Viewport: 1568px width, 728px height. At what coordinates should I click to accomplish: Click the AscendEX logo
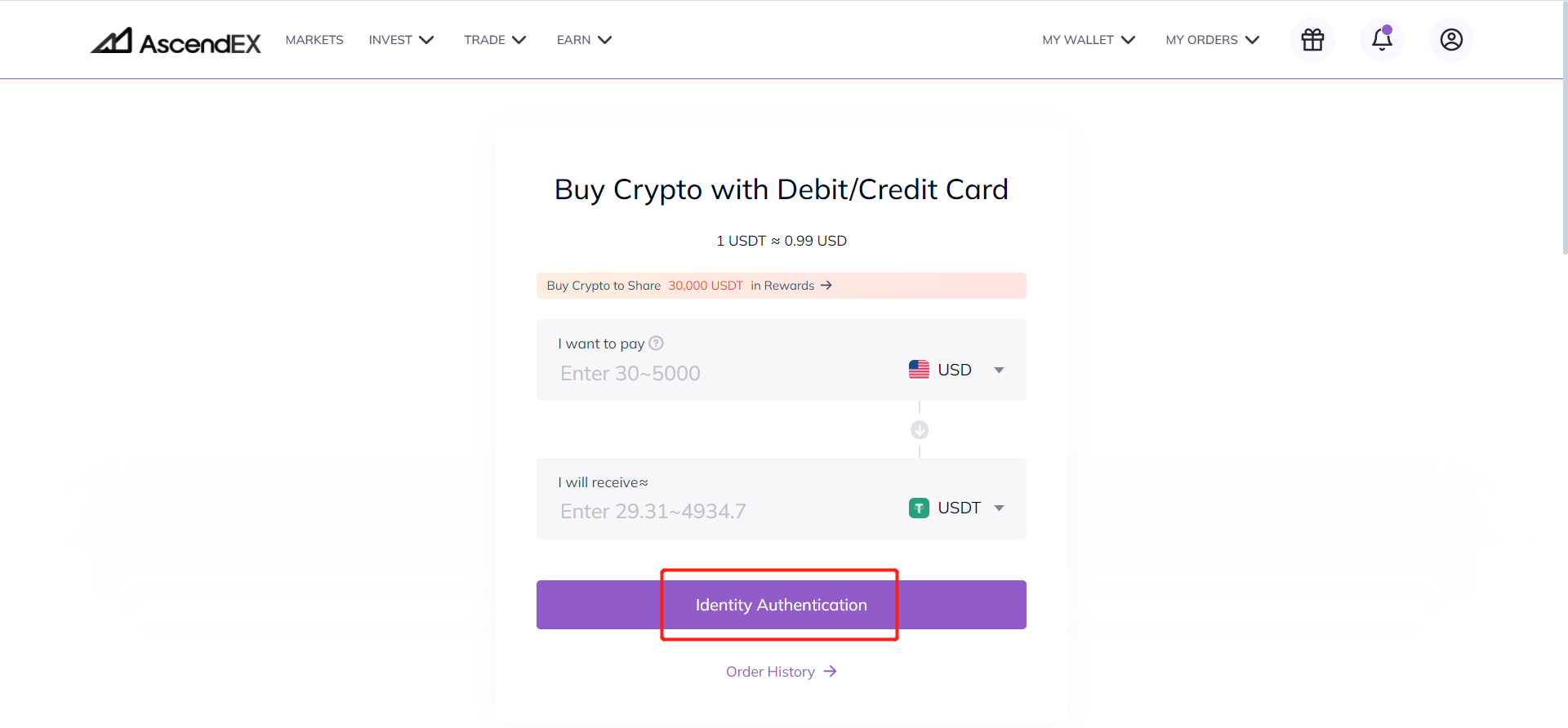click(x=176, y=41)
